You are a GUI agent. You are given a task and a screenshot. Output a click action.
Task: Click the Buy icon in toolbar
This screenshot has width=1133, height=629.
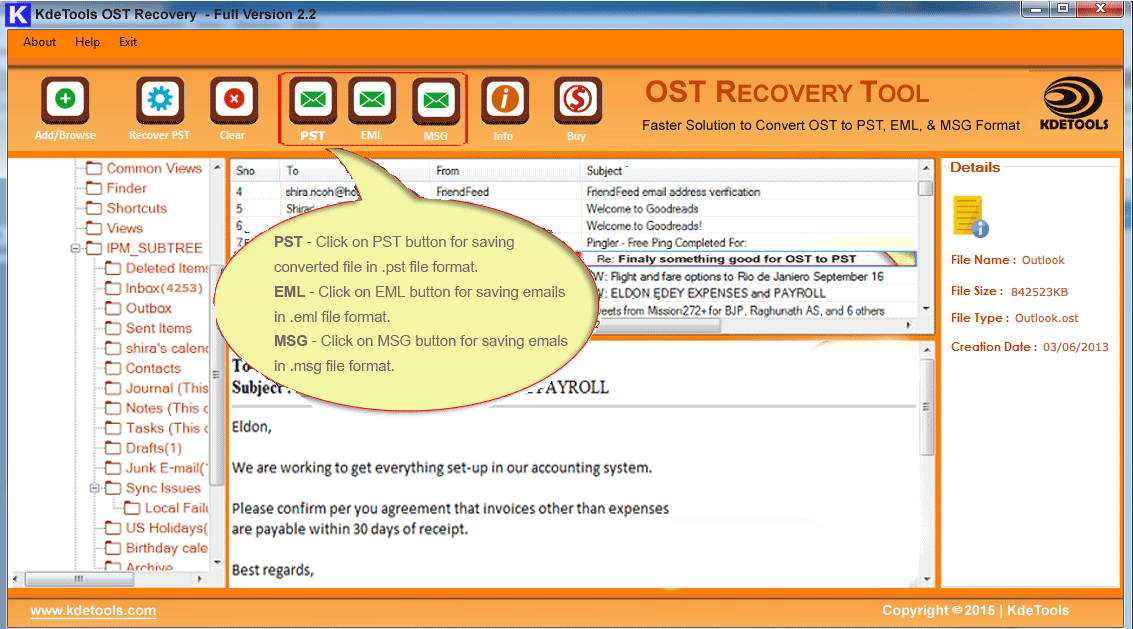(x=577, y=101)
